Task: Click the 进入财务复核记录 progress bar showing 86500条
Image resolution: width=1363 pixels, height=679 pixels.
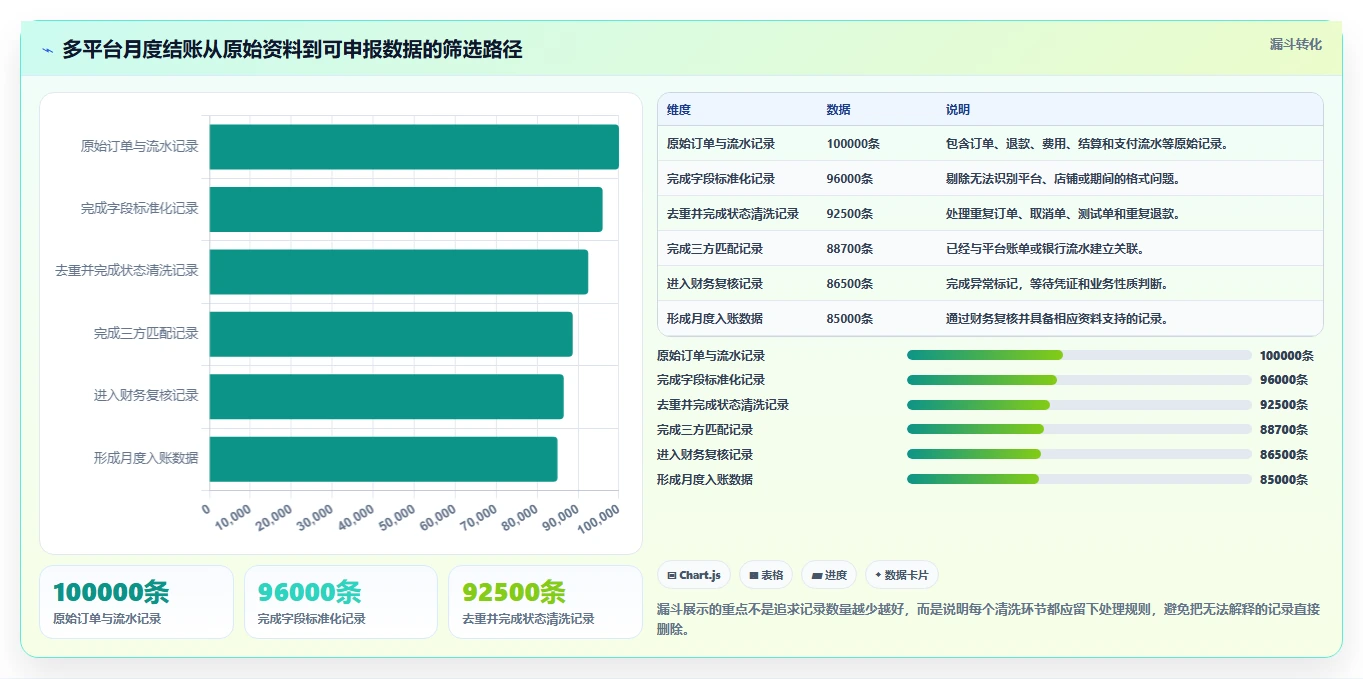Action: click(1079, 454)
